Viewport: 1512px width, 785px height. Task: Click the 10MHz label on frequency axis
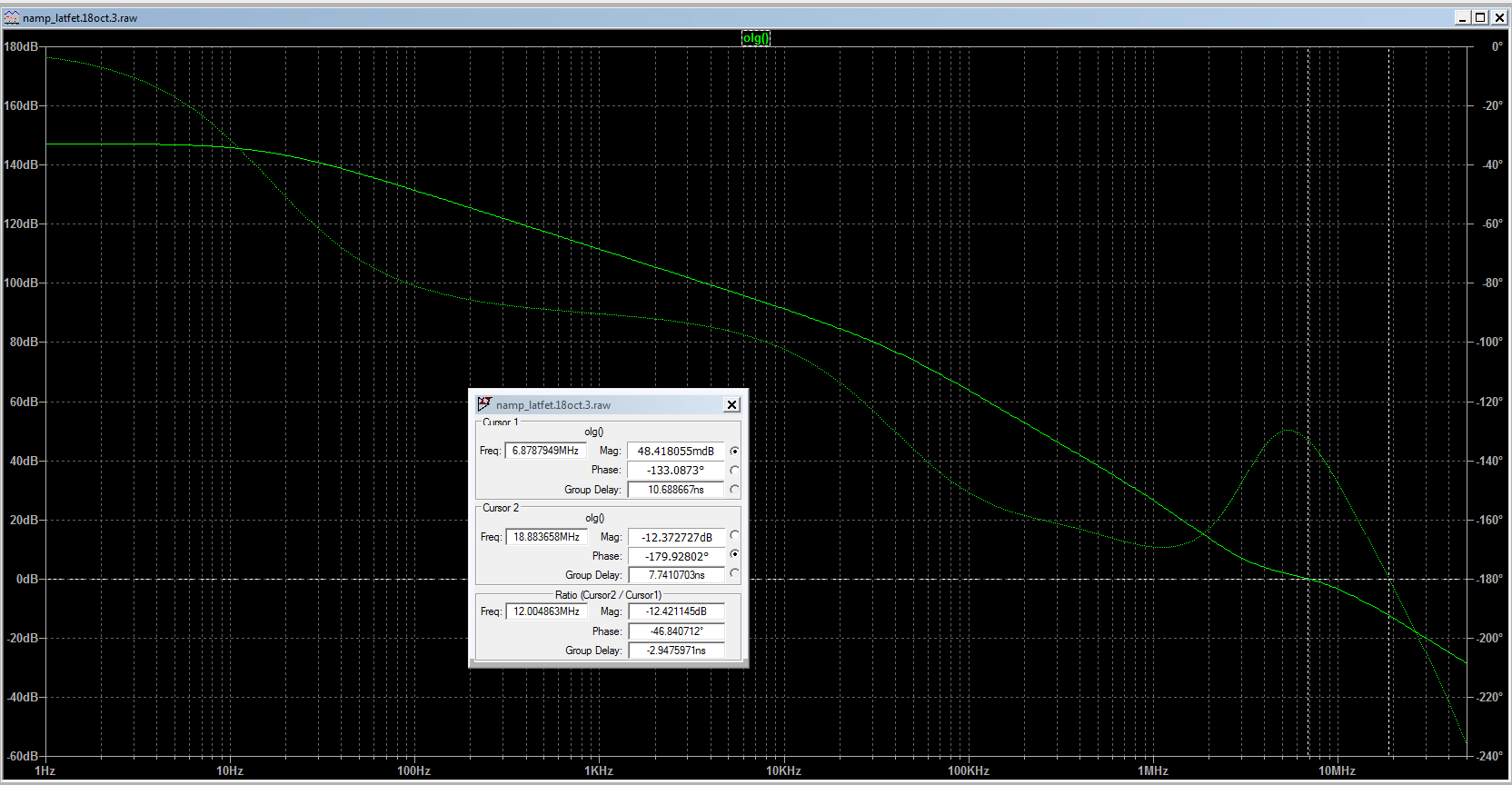1338,770
